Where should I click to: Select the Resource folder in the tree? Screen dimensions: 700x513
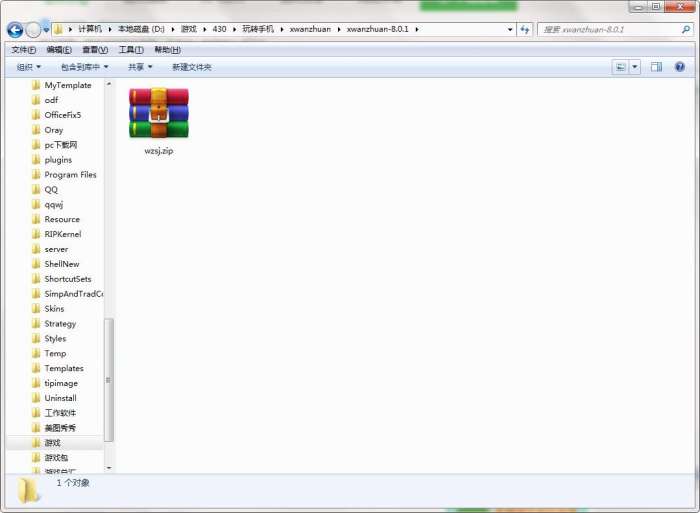tap(56, 219)
